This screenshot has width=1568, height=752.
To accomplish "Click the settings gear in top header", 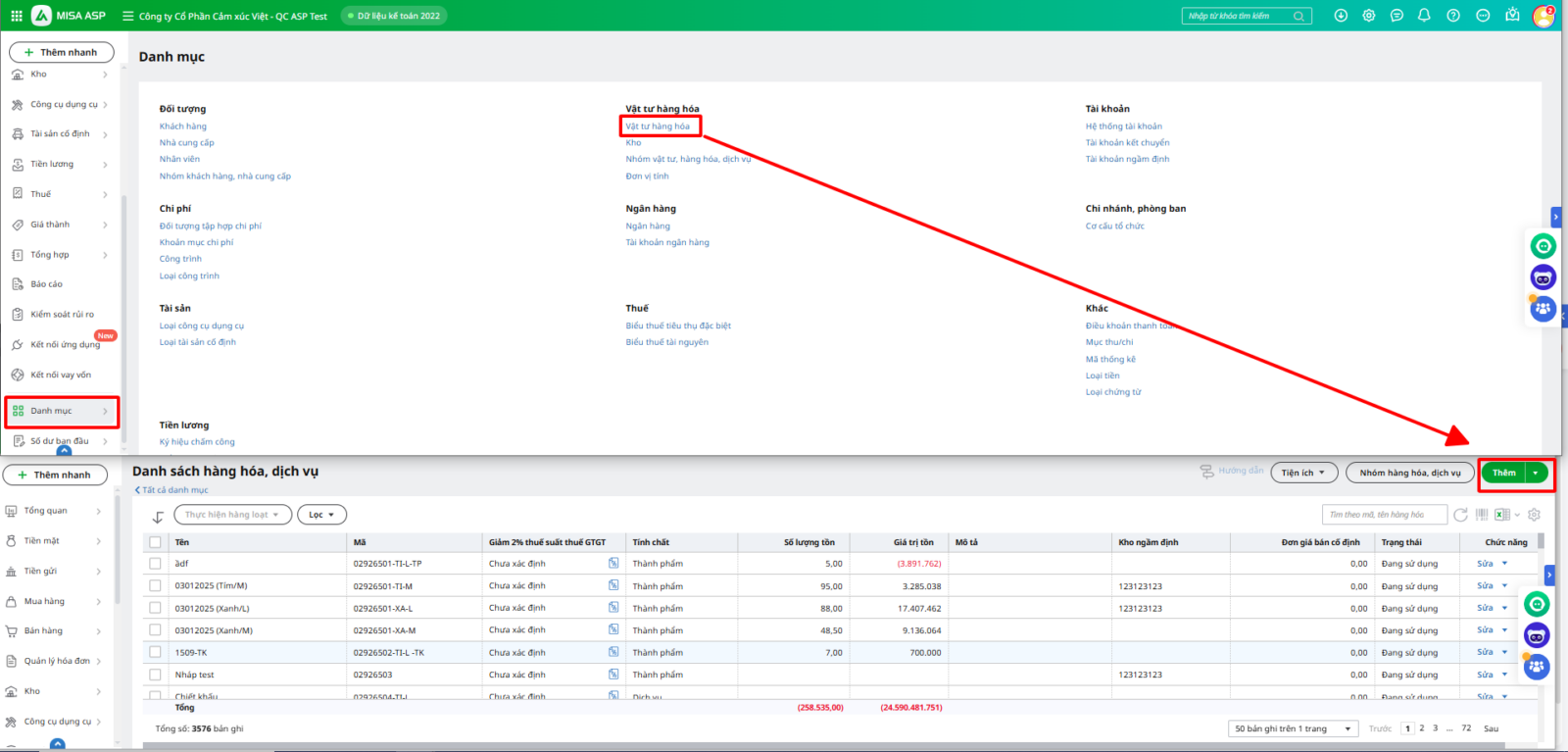I will tap(1369, 16).
